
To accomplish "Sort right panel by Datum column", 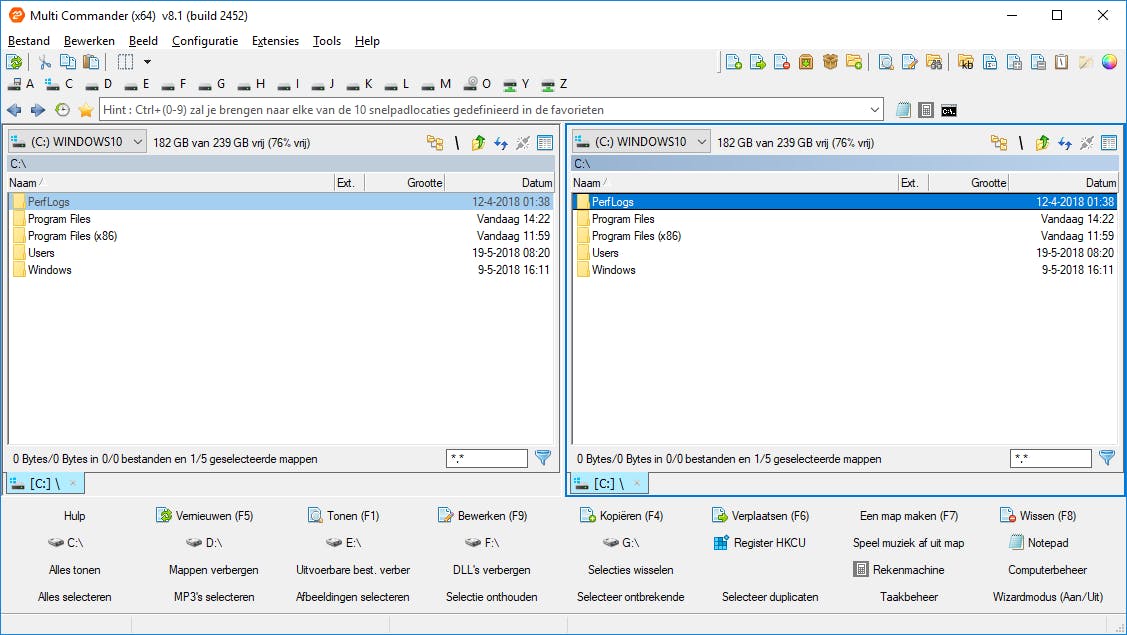I will point(1063,183).
